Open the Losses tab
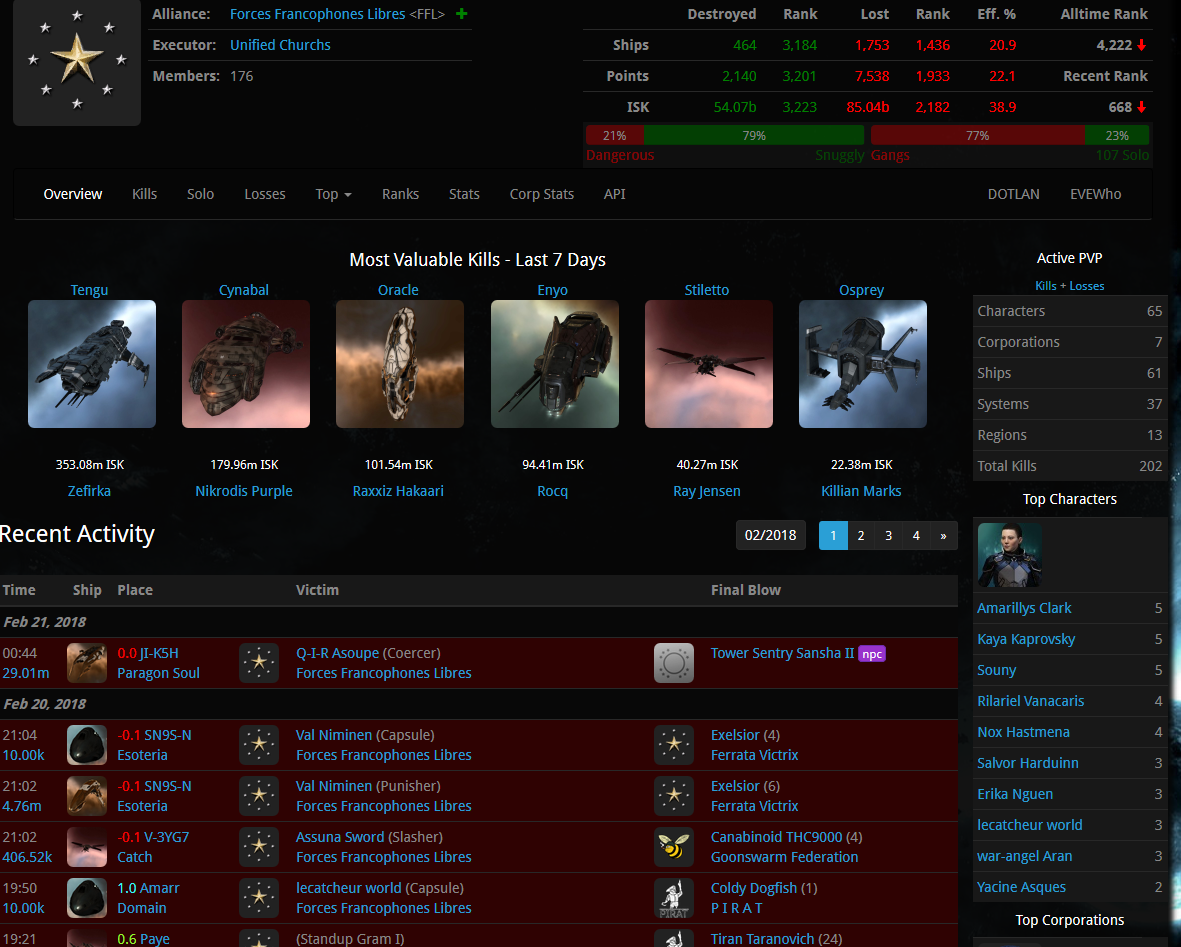The image size is (1181, 947). 265,194
